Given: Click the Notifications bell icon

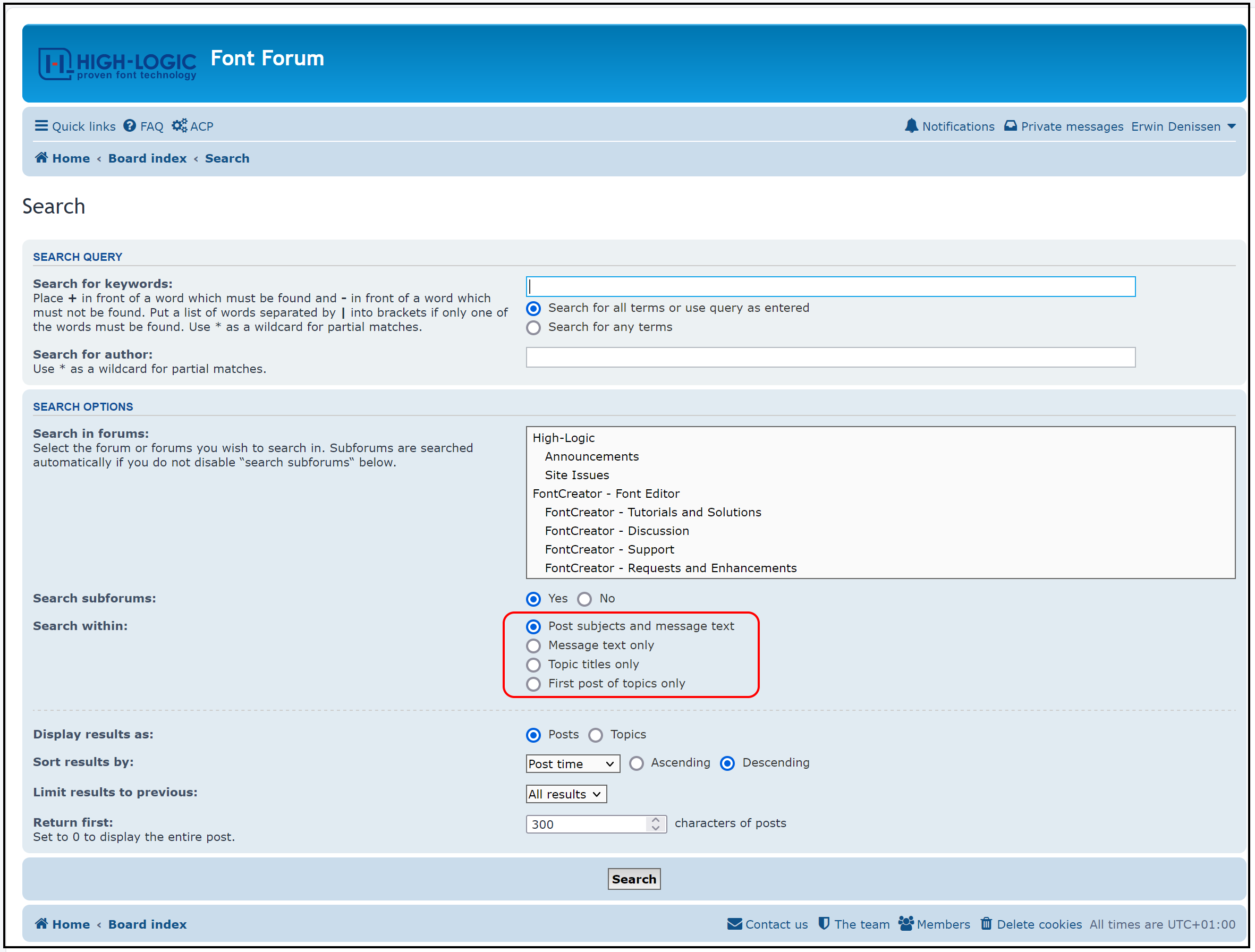Looking at the screenshot, I should click(911, 126).
